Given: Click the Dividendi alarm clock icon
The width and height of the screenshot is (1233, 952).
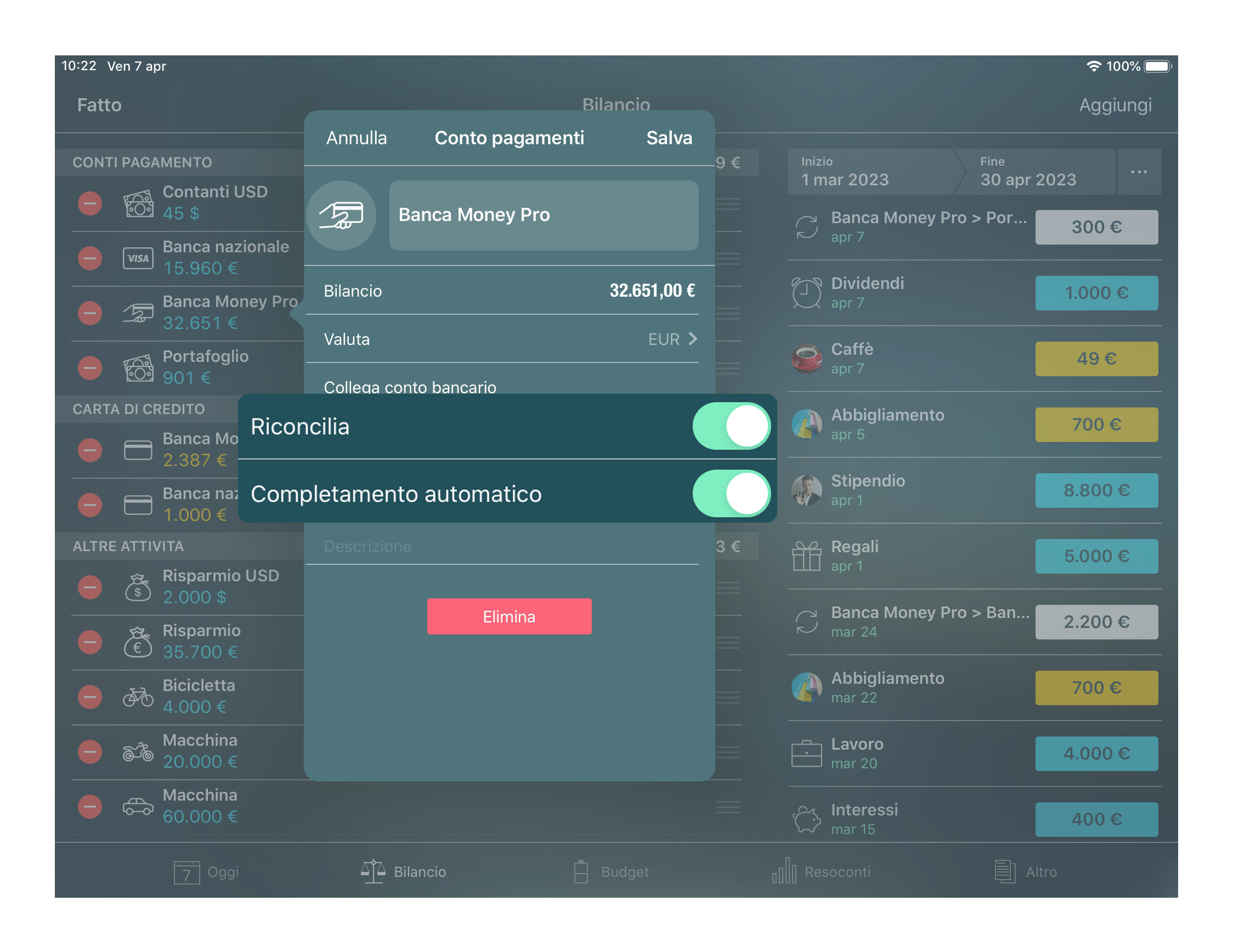Looking at the screenshot, I should pos(807,292).
